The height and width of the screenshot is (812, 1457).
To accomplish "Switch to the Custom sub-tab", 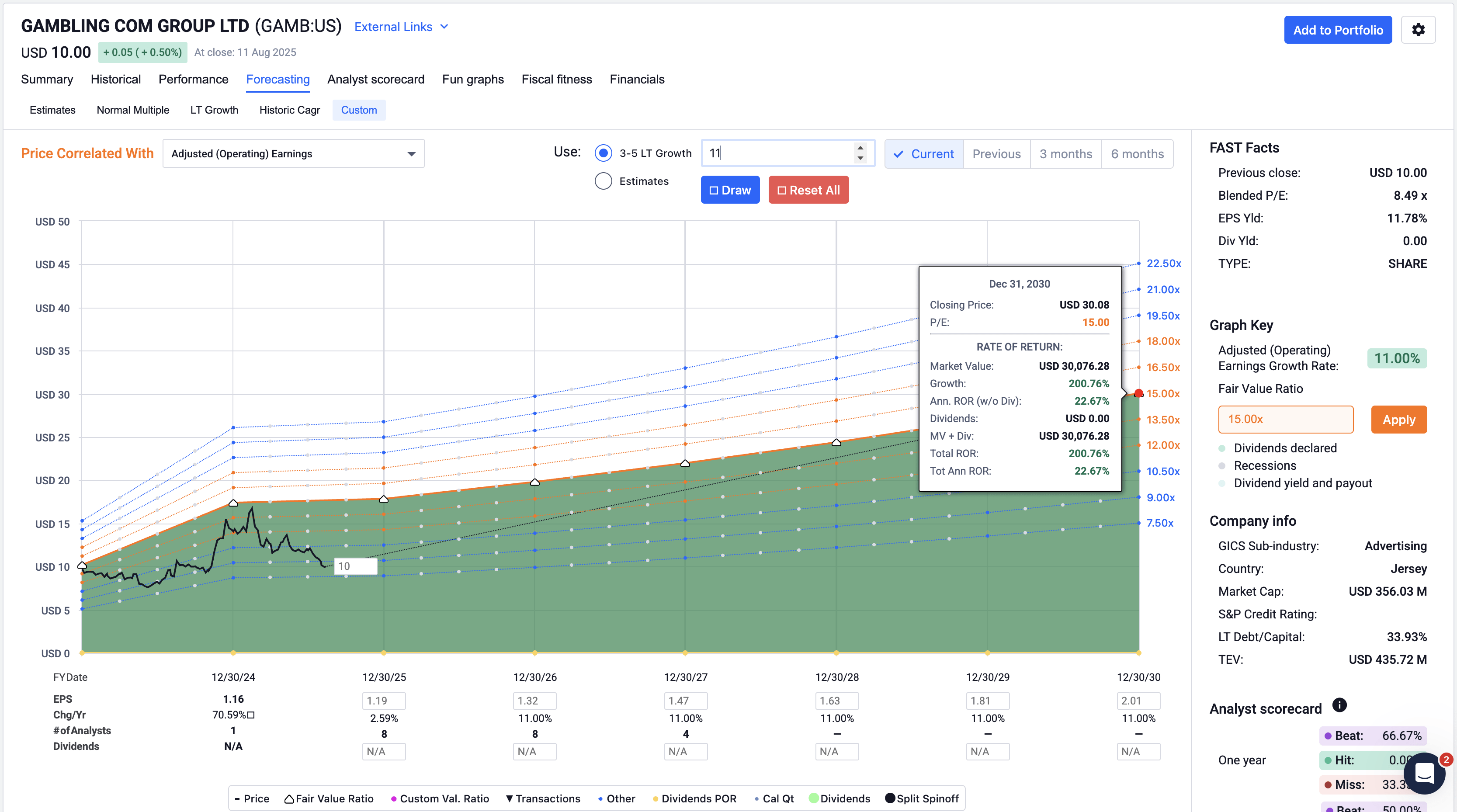I will pos(359,110).
